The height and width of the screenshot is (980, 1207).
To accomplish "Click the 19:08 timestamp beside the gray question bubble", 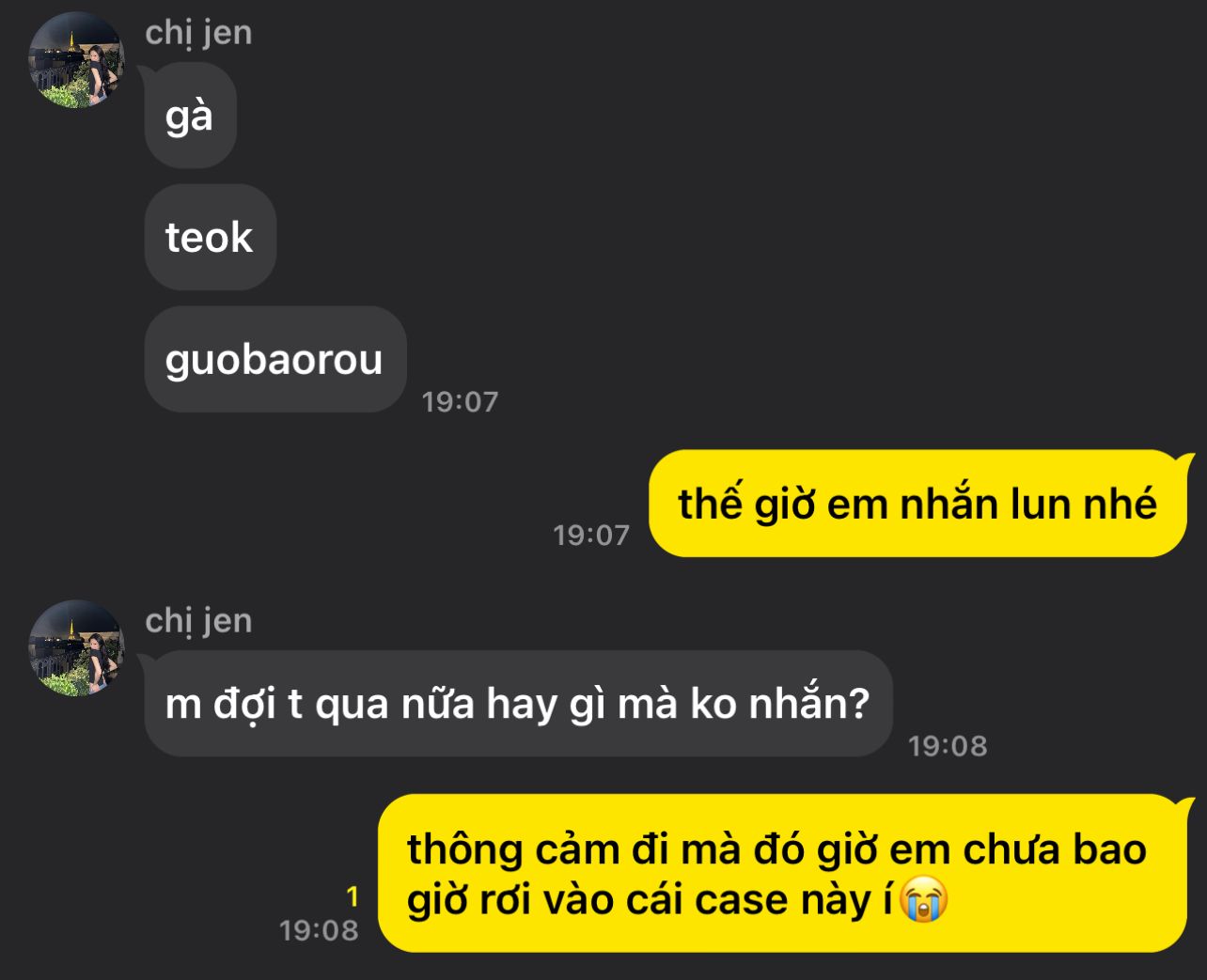I will tap(948, 745).
